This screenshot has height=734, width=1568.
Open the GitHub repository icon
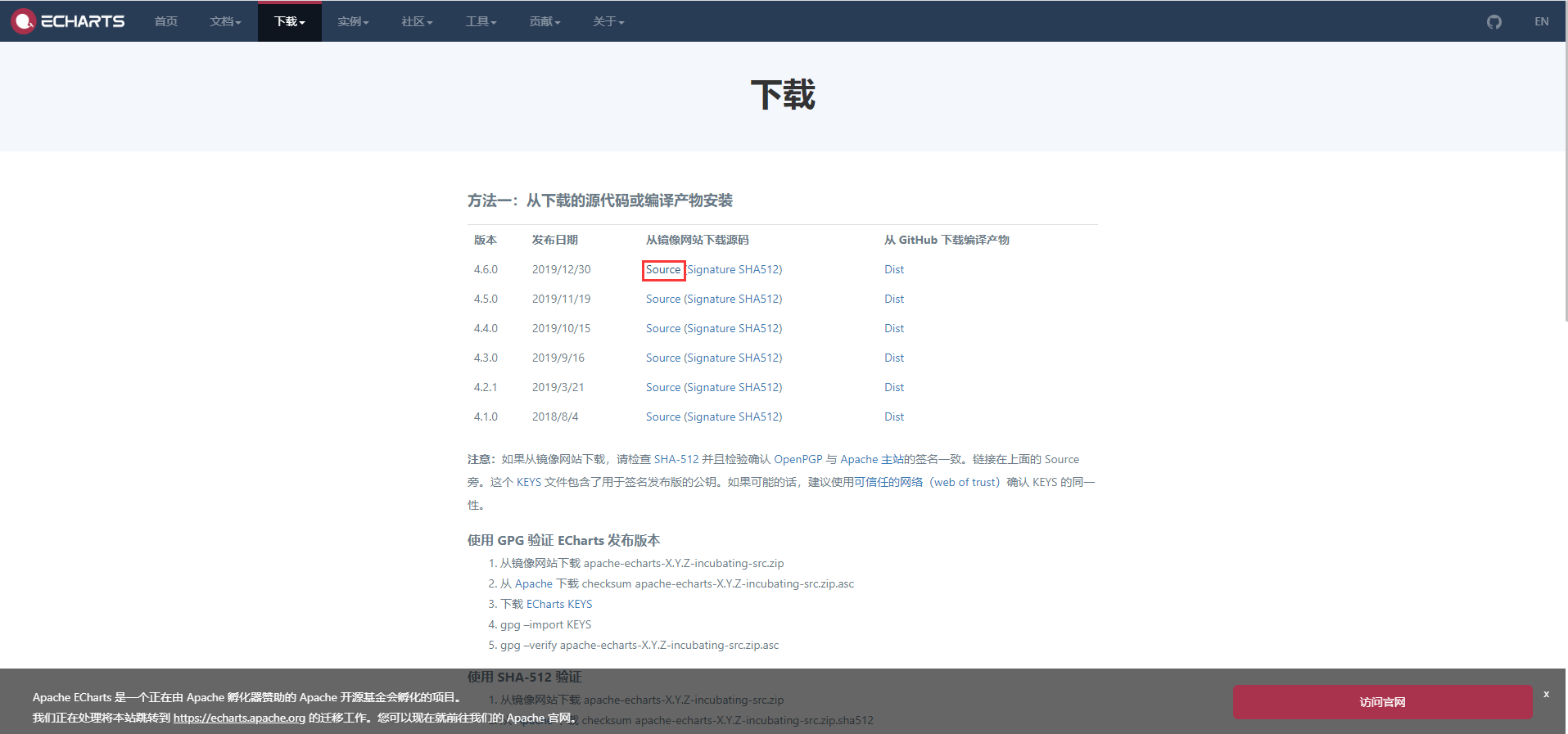click(1494, 22)
